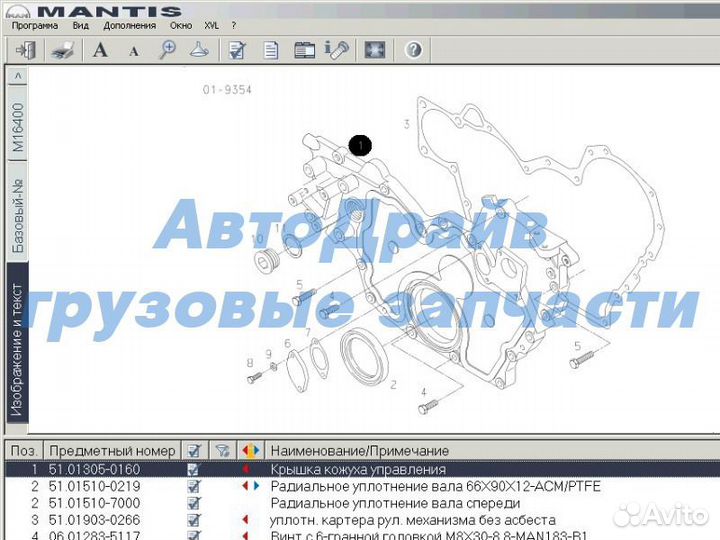The height and width of the screenshot is (540, 720).
Task: Open the Программа menu
Action: point(35,25)
